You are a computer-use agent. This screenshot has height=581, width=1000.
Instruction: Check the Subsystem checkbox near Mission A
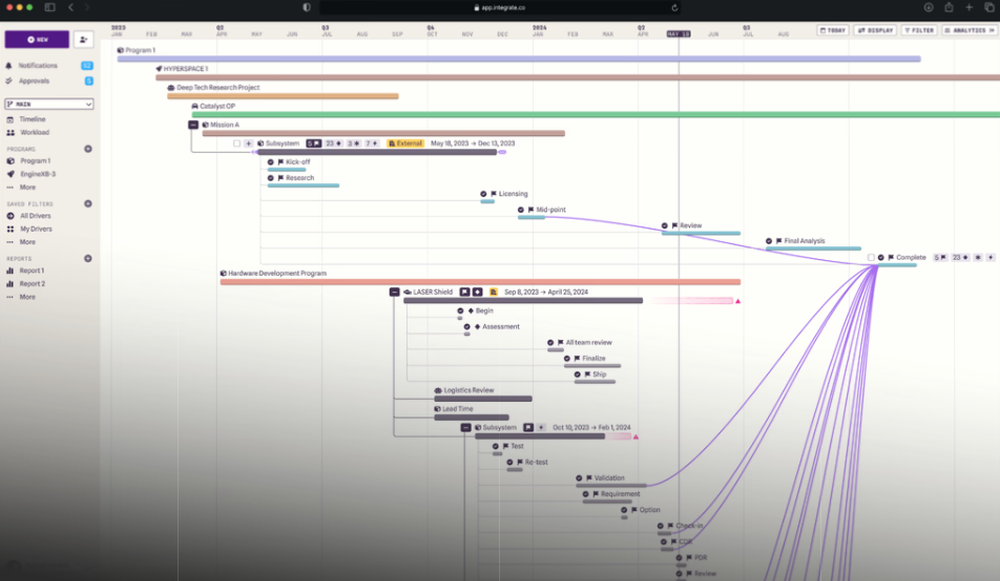tap(238, 142)
